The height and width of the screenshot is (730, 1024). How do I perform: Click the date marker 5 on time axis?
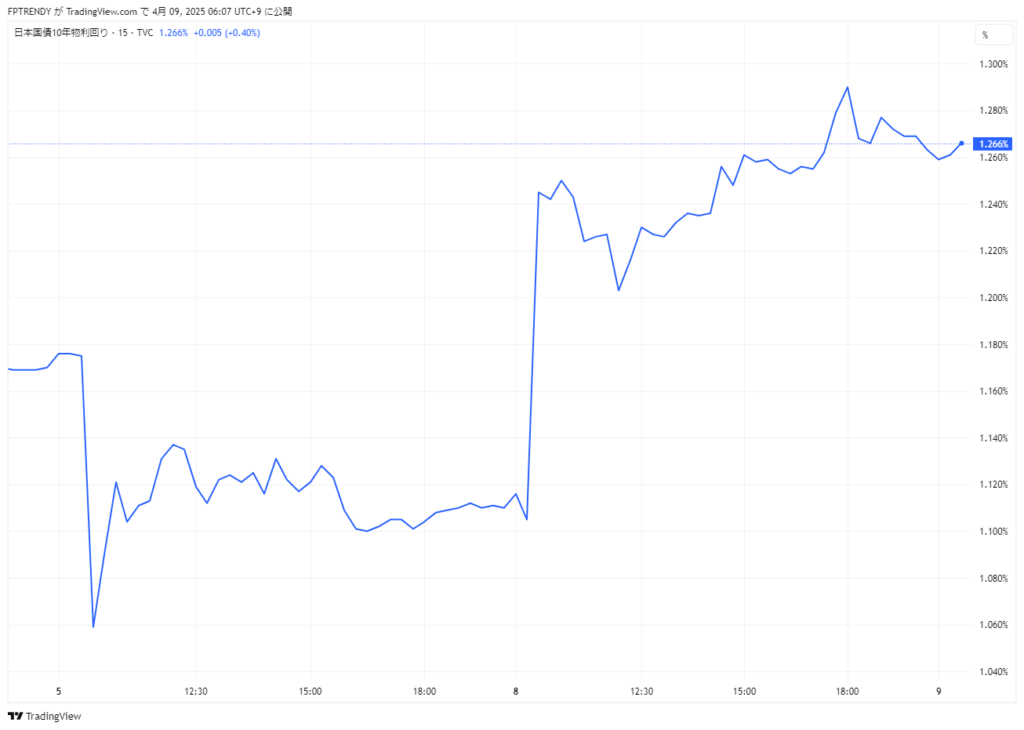click(x=59, y=691)
